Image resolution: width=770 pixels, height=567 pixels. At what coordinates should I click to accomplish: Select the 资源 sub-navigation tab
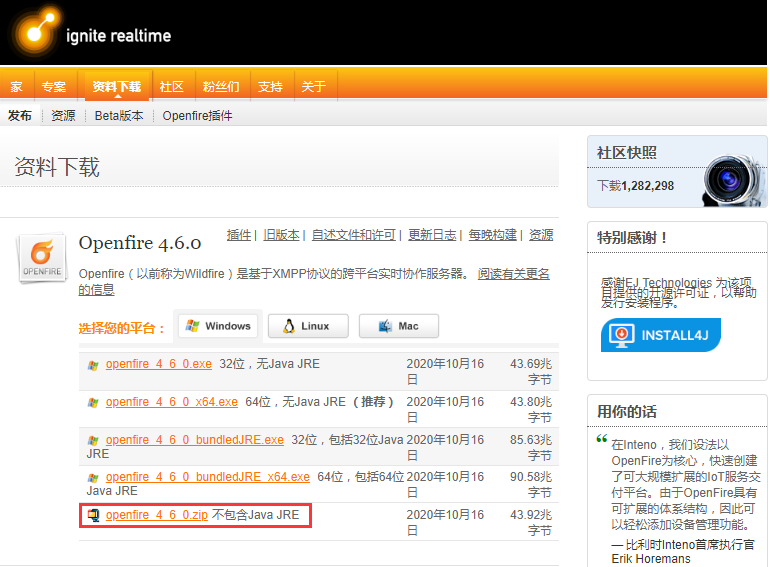(x=63, y=116)
